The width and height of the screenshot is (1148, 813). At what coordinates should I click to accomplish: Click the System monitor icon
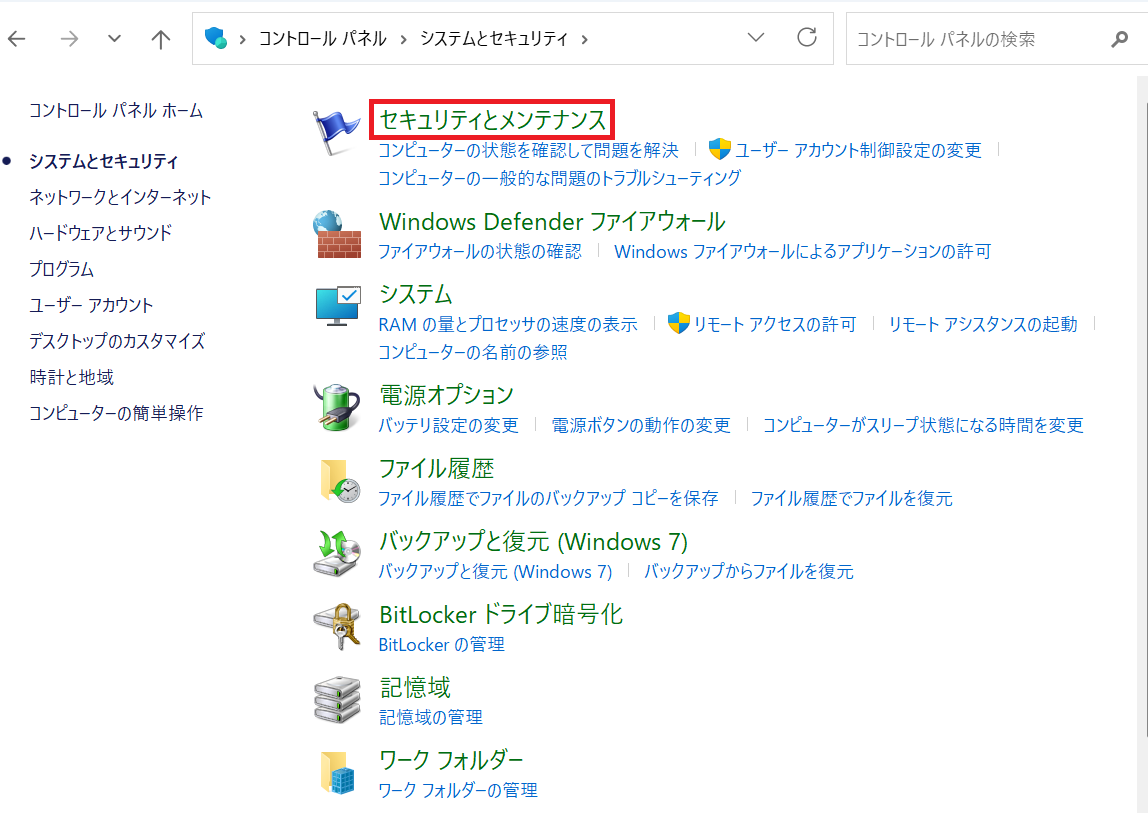337,306
